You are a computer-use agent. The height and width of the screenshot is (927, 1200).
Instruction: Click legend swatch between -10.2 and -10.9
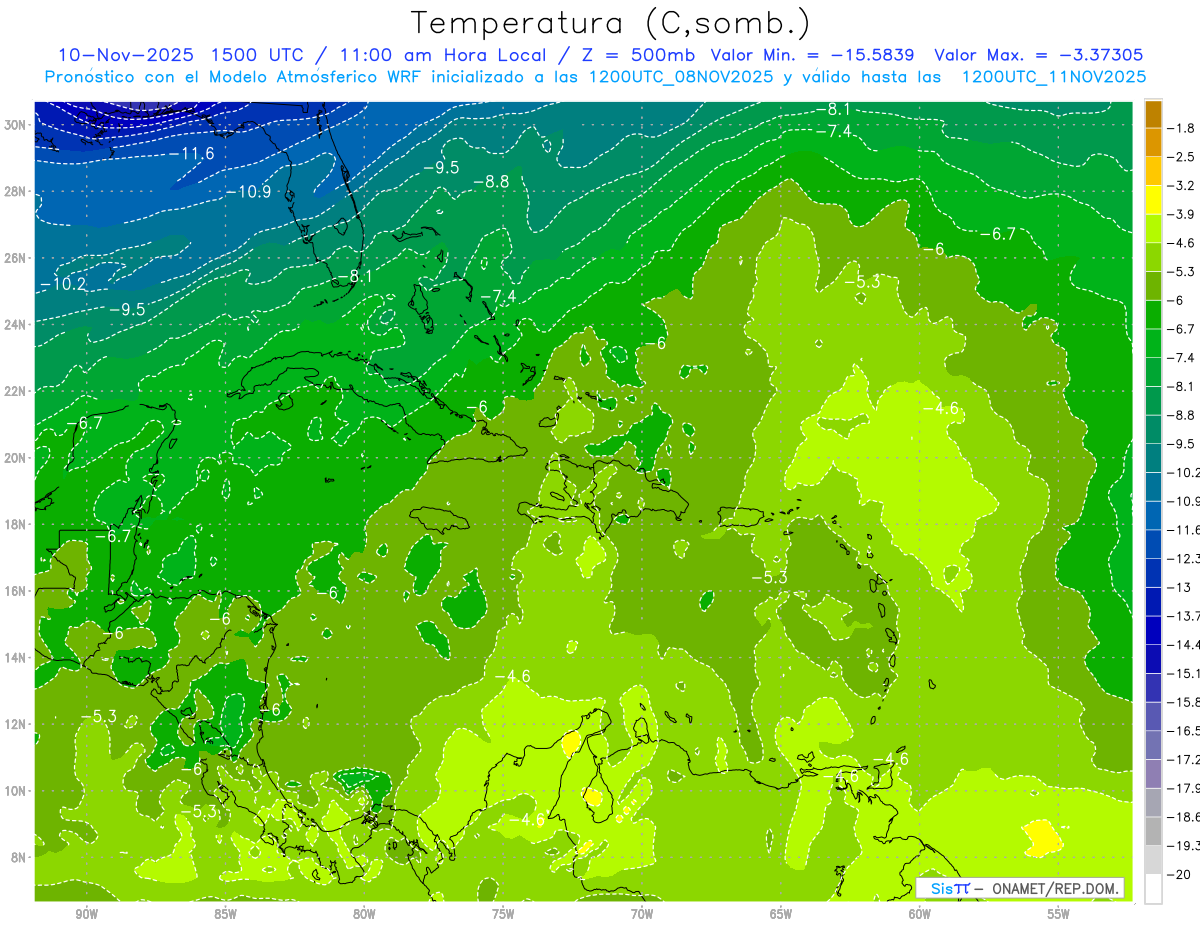click(x=1153, y=486)
